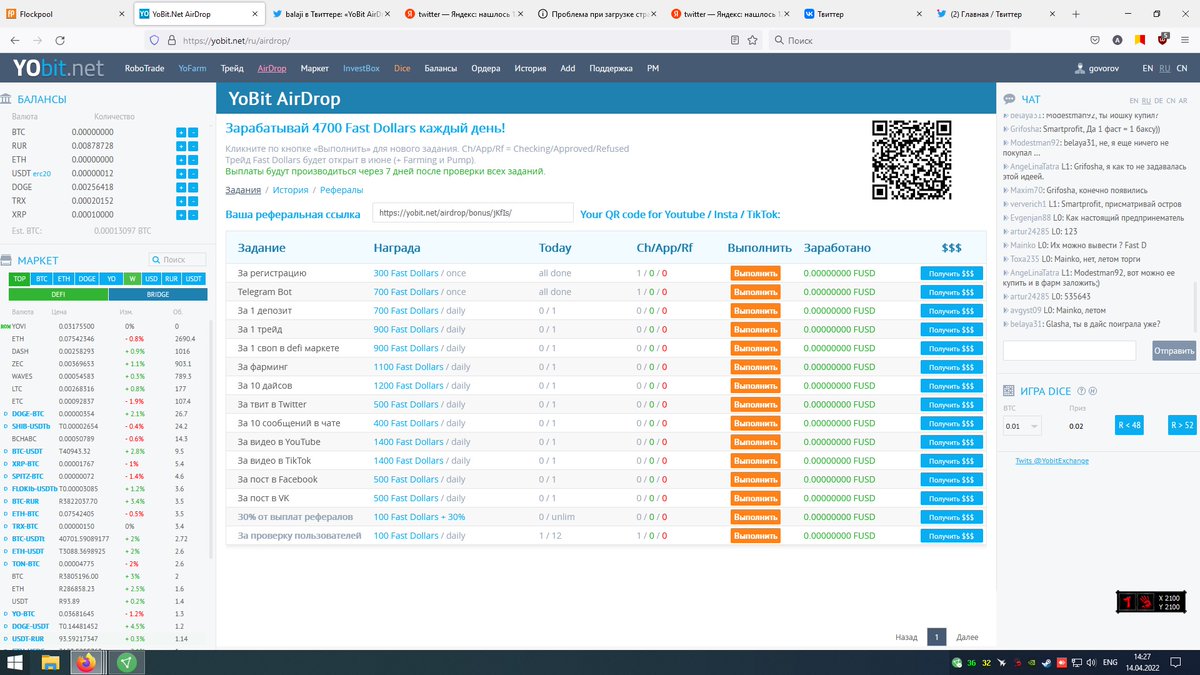Open Firefox from the Windows taskbar

(86, 662)
